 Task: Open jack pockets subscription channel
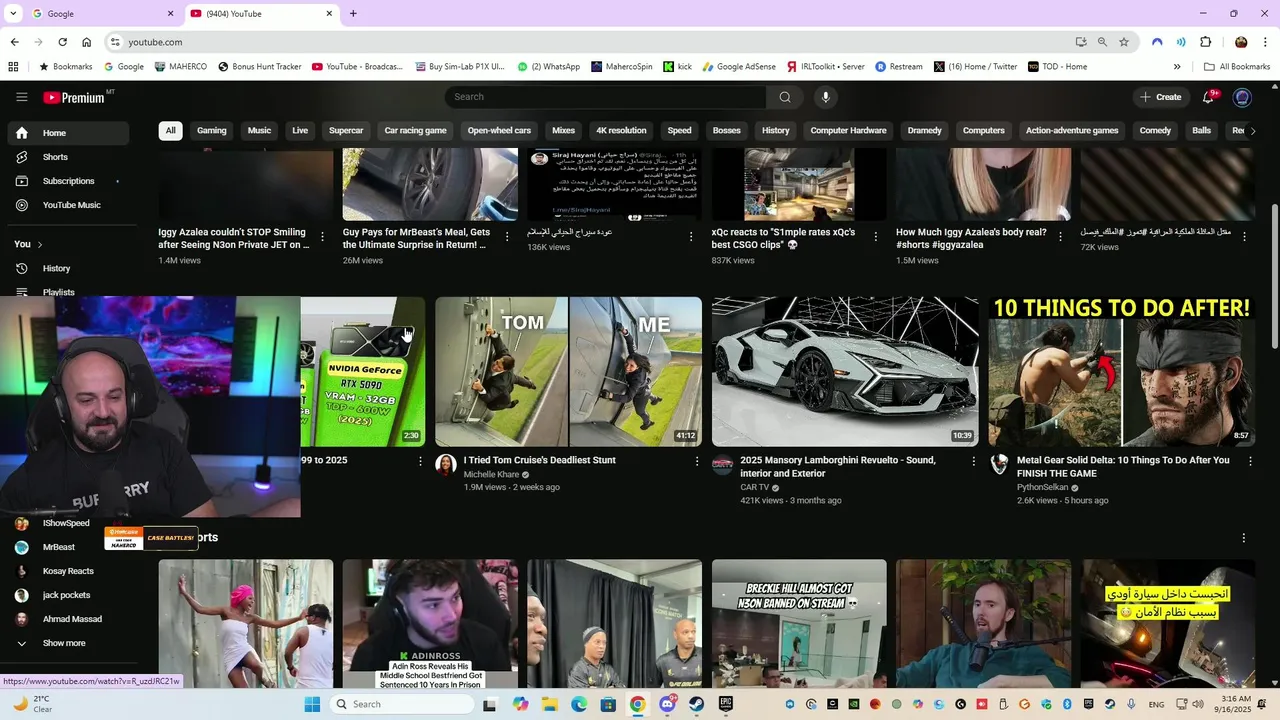click(x=68, y=595)
